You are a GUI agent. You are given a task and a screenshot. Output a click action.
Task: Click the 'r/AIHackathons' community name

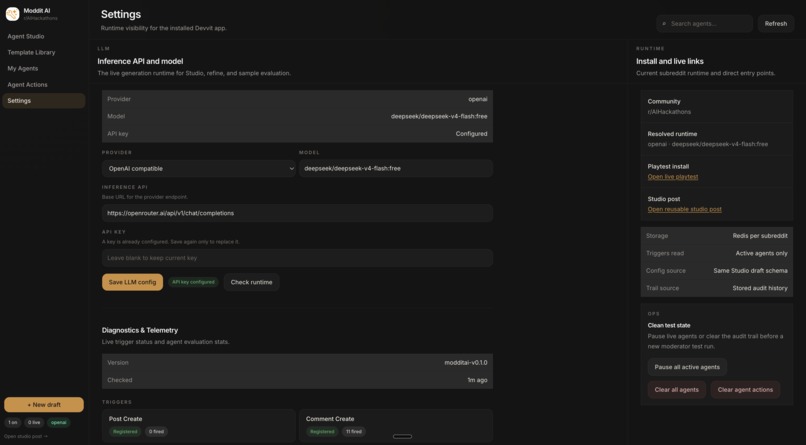pyautogui.click(x=669, y=112)
